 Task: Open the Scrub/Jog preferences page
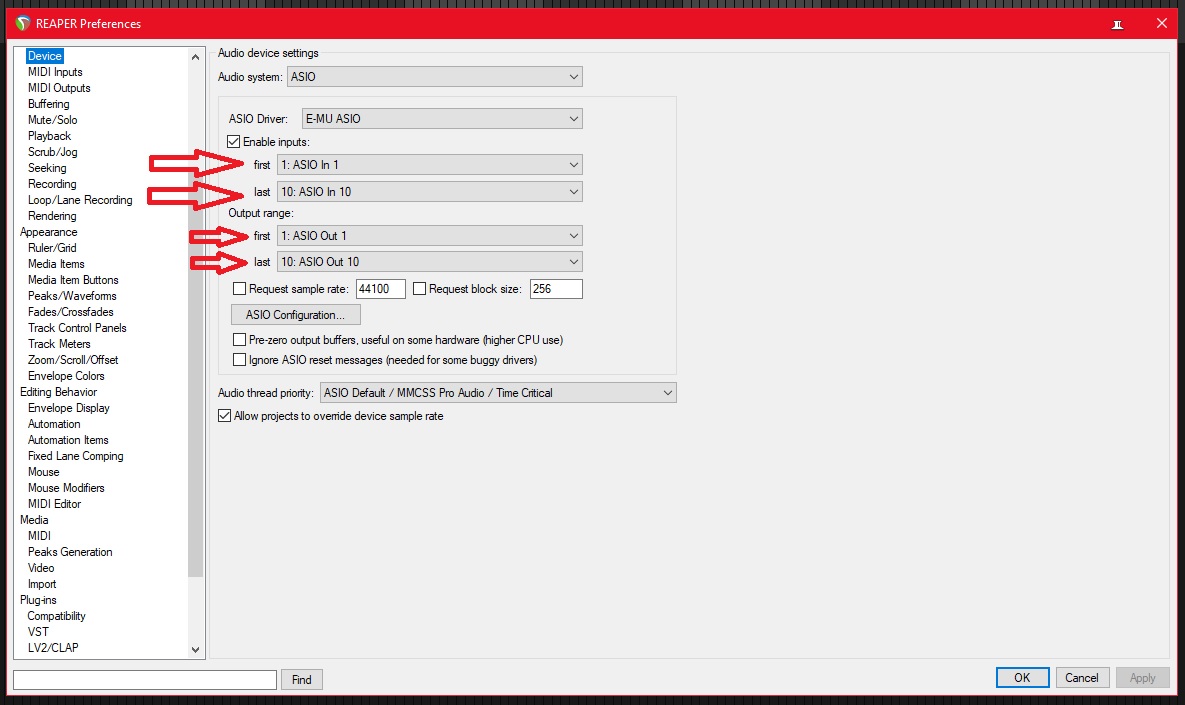point(52,152)
